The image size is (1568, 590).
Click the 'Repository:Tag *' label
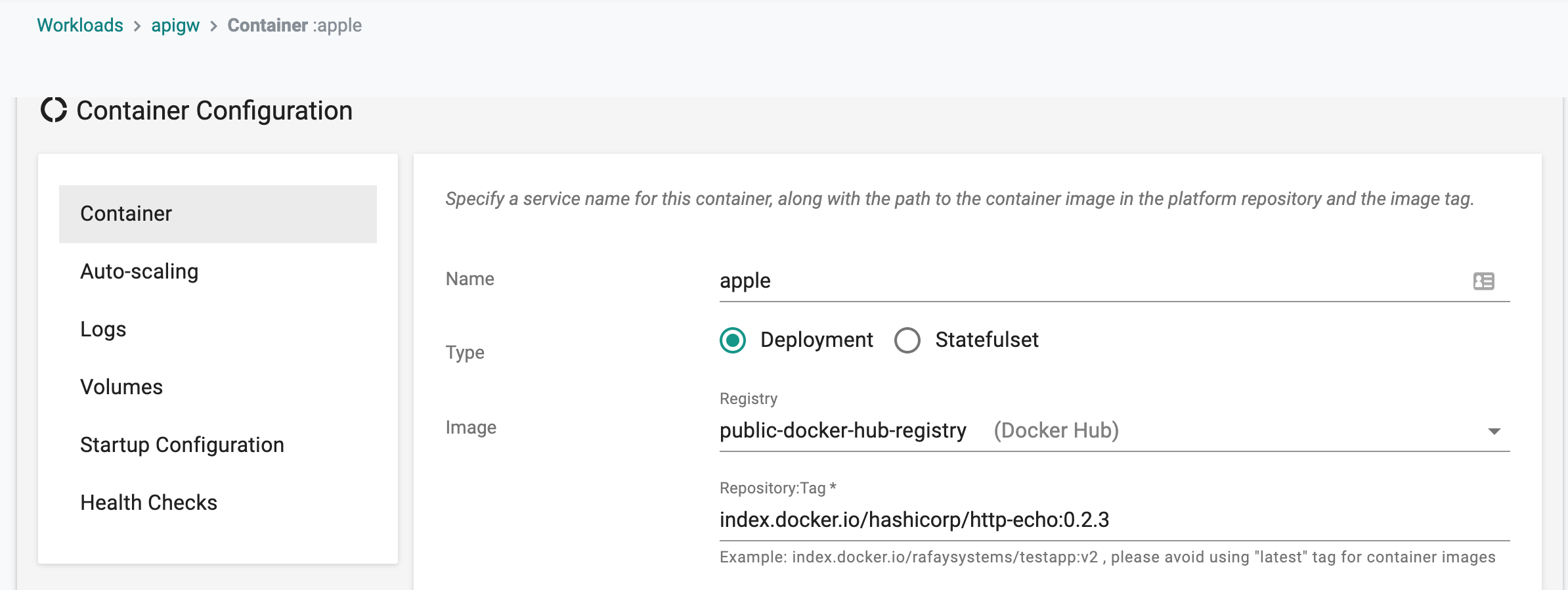point(777,488)
